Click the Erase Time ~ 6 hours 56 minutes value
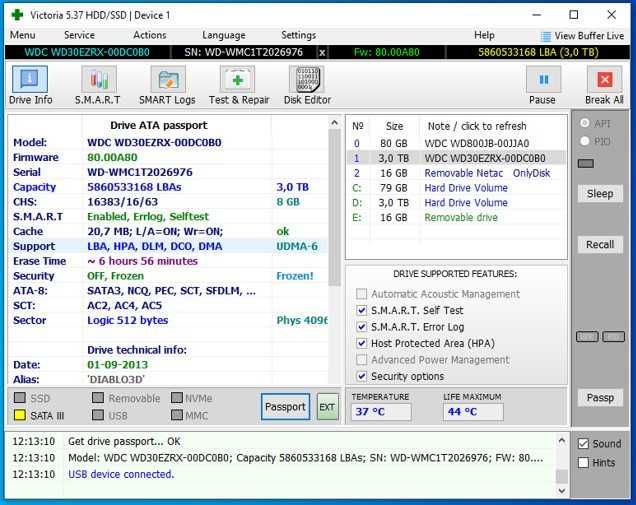636x505 pixels. click(x=142, y=261)
